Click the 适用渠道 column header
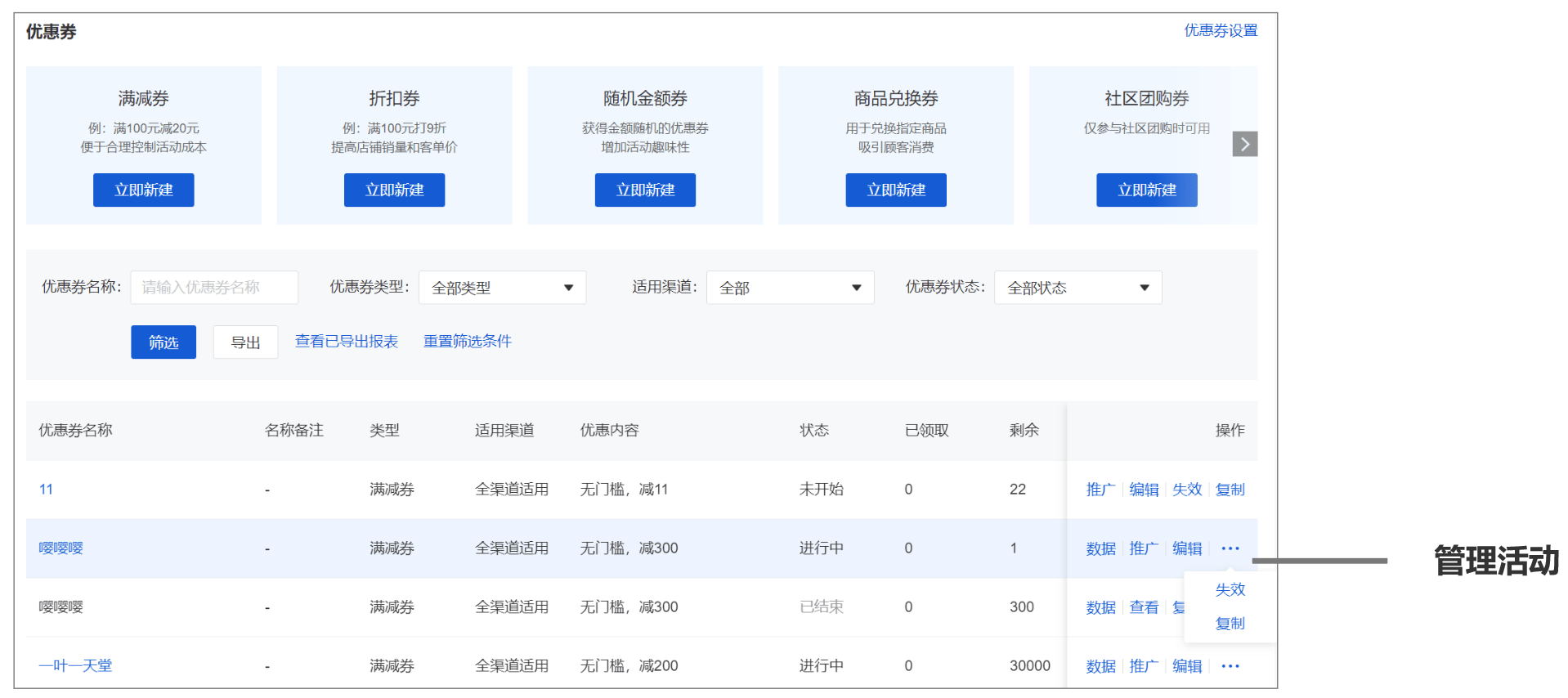 coord(504,430)
